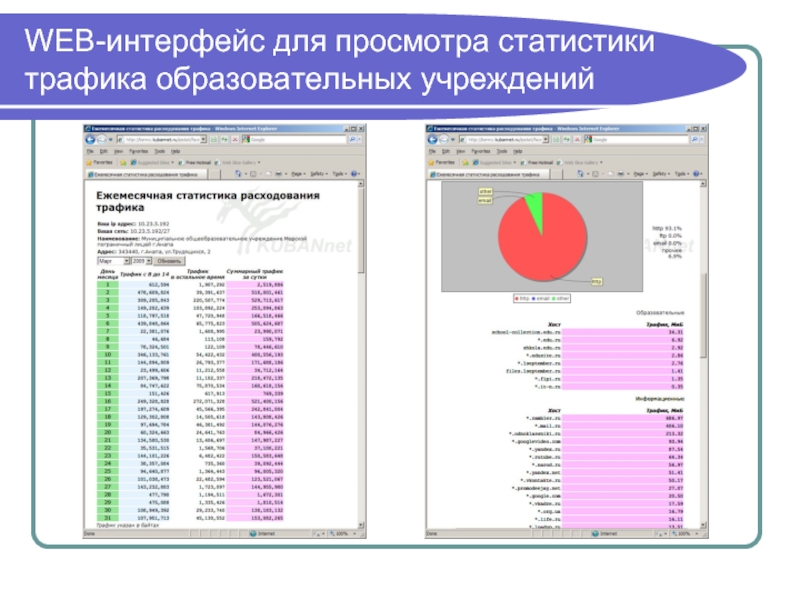800x600 pixels.
Task: Open View menu in the table window
Action: (118, 152)
